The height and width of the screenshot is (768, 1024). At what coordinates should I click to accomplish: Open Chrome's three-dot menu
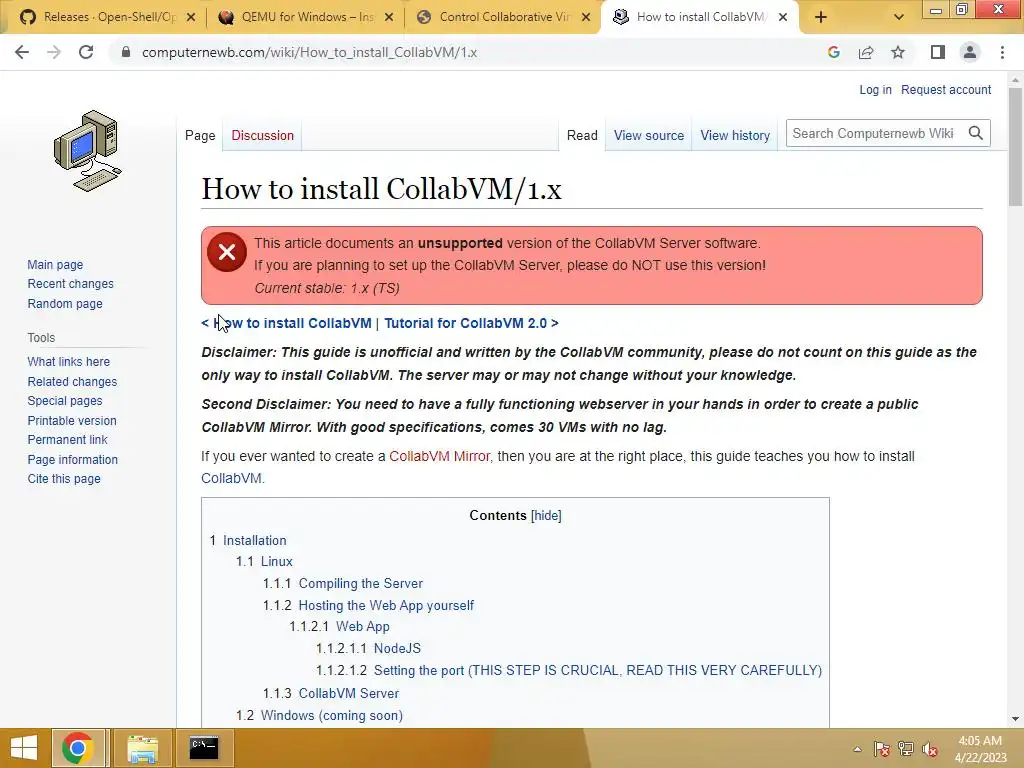pos(1002,52)
